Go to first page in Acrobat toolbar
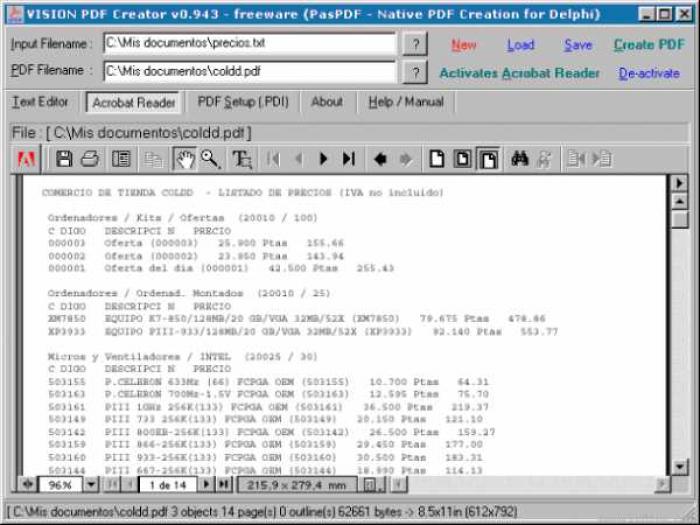This screenshot has width=700, height=525. (273, 159)
